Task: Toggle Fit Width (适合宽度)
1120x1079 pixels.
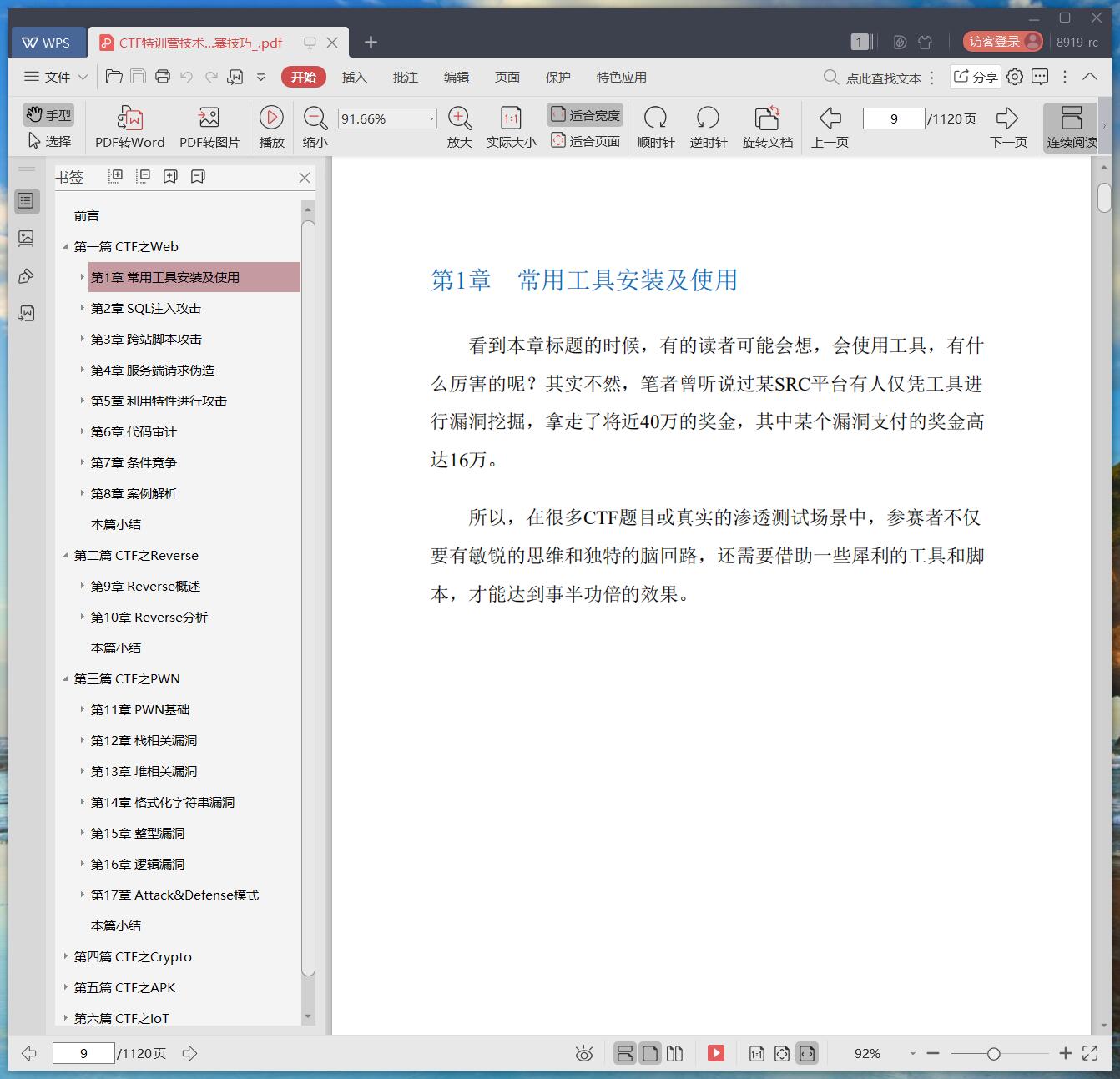Action: tap(585, 114)
